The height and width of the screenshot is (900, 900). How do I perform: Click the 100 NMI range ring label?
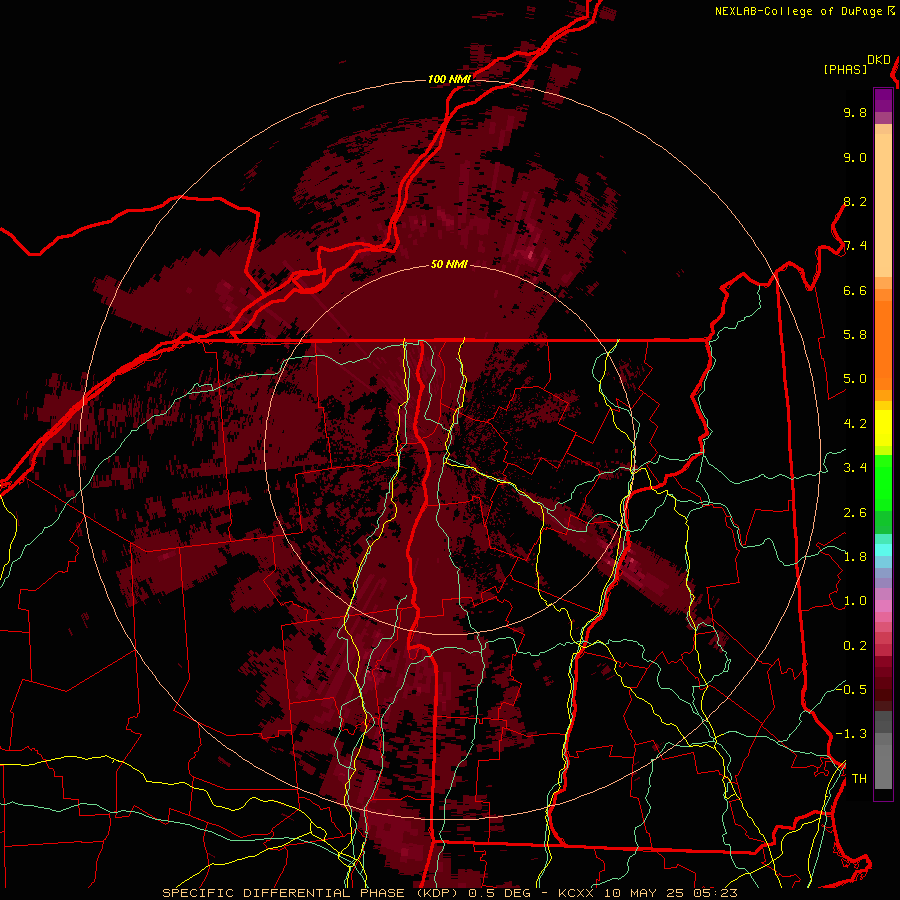coord(449,79)
